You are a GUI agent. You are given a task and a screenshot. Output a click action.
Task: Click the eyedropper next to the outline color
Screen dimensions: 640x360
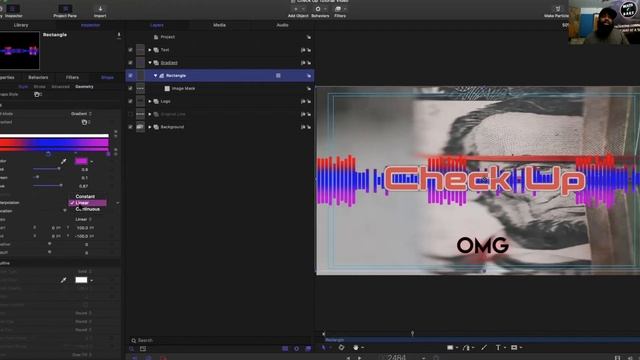[x=63, y=280]
